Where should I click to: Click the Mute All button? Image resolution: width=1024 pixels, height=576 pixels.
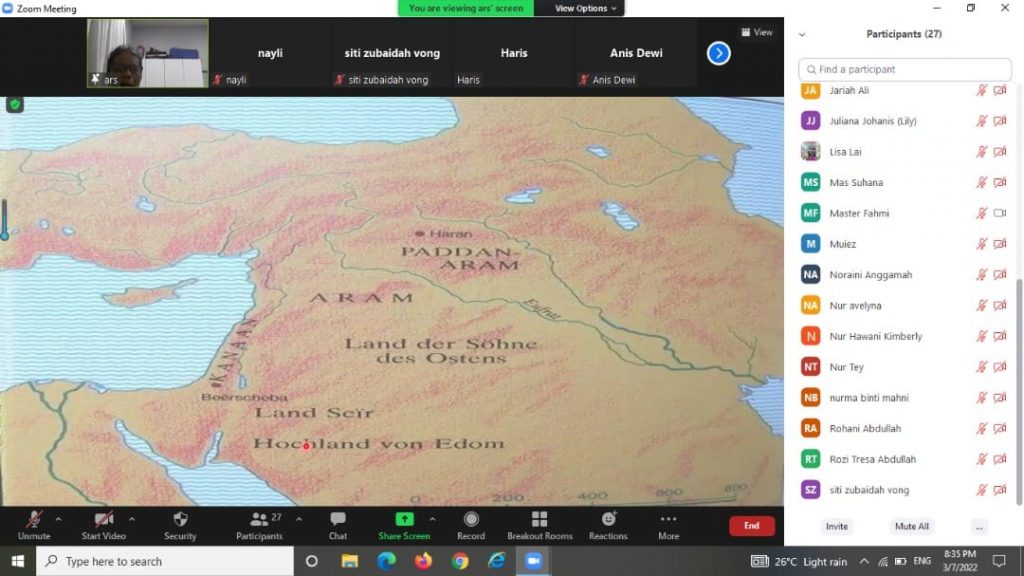tap(911, 527)
